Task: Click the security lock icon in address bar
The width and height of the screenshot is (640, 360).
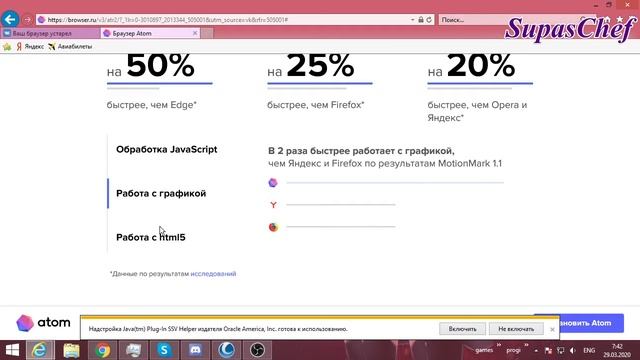Action: coord(421,20)
